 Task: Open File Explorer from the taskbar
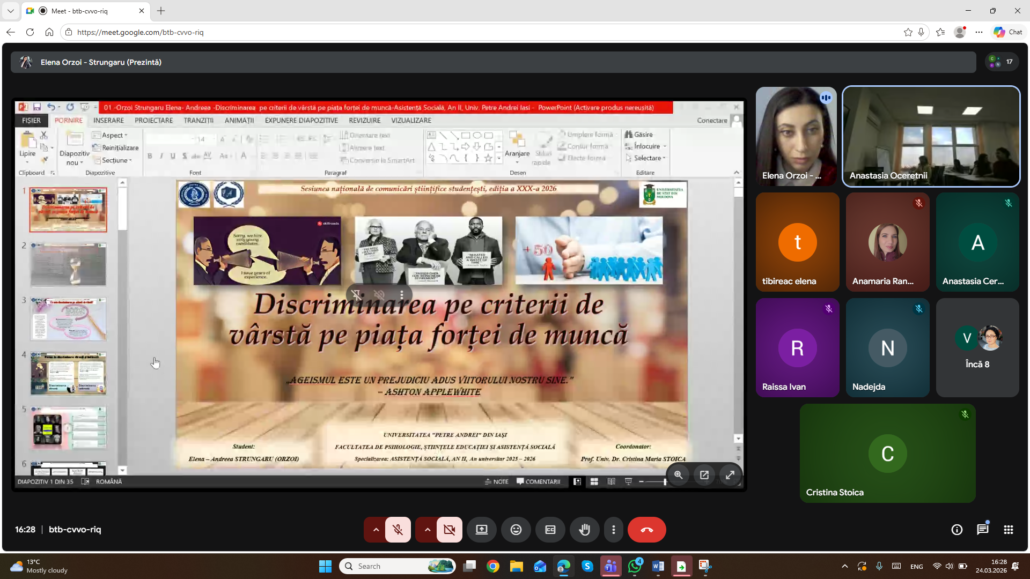tap(516, 566)
